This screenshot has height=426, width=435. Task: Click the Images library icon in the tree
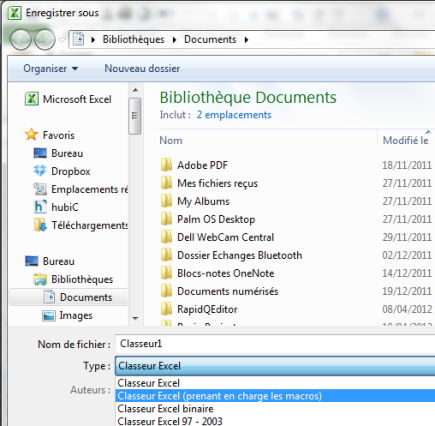click(x=49, y=315)
